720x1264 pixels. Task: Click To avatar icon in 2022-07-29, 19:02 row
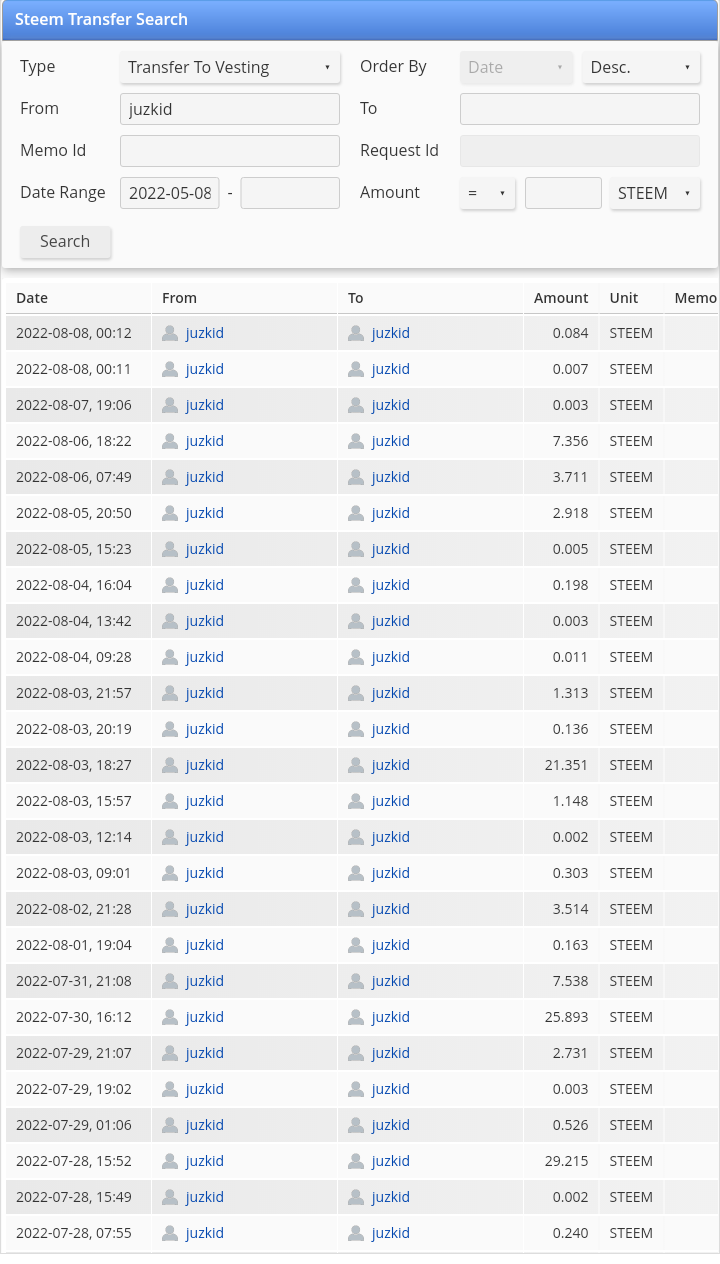(356, 1089)
